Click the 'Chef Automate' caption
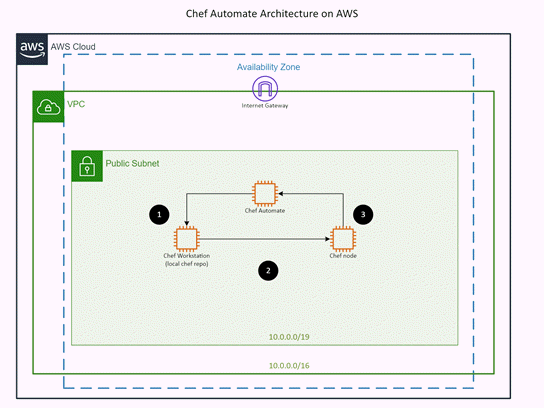 pos(265,211)
